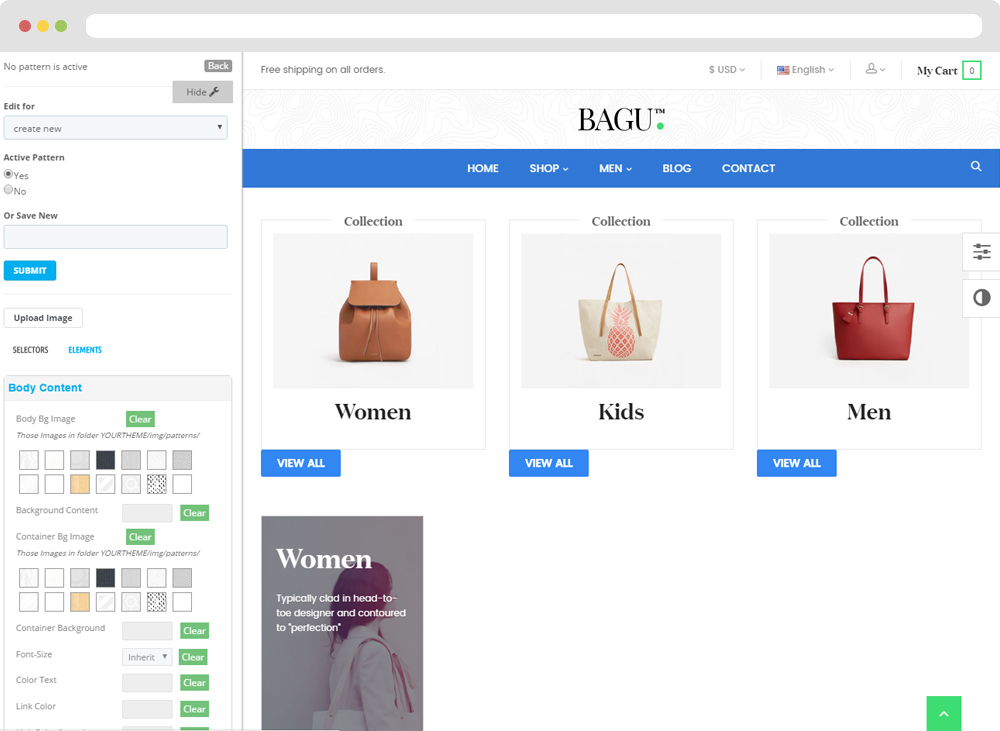
Task: Clear the Container Background color
Action: pos(195,631)
